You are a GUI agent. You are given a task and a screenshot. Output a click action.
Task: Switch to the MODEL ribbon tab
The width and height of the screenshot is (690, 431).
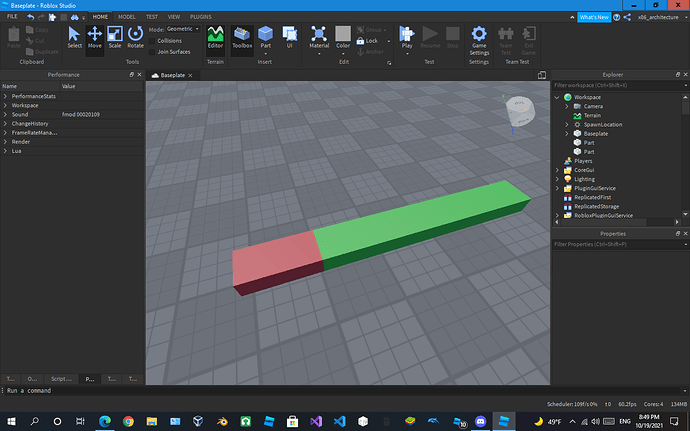coord(127,17)
